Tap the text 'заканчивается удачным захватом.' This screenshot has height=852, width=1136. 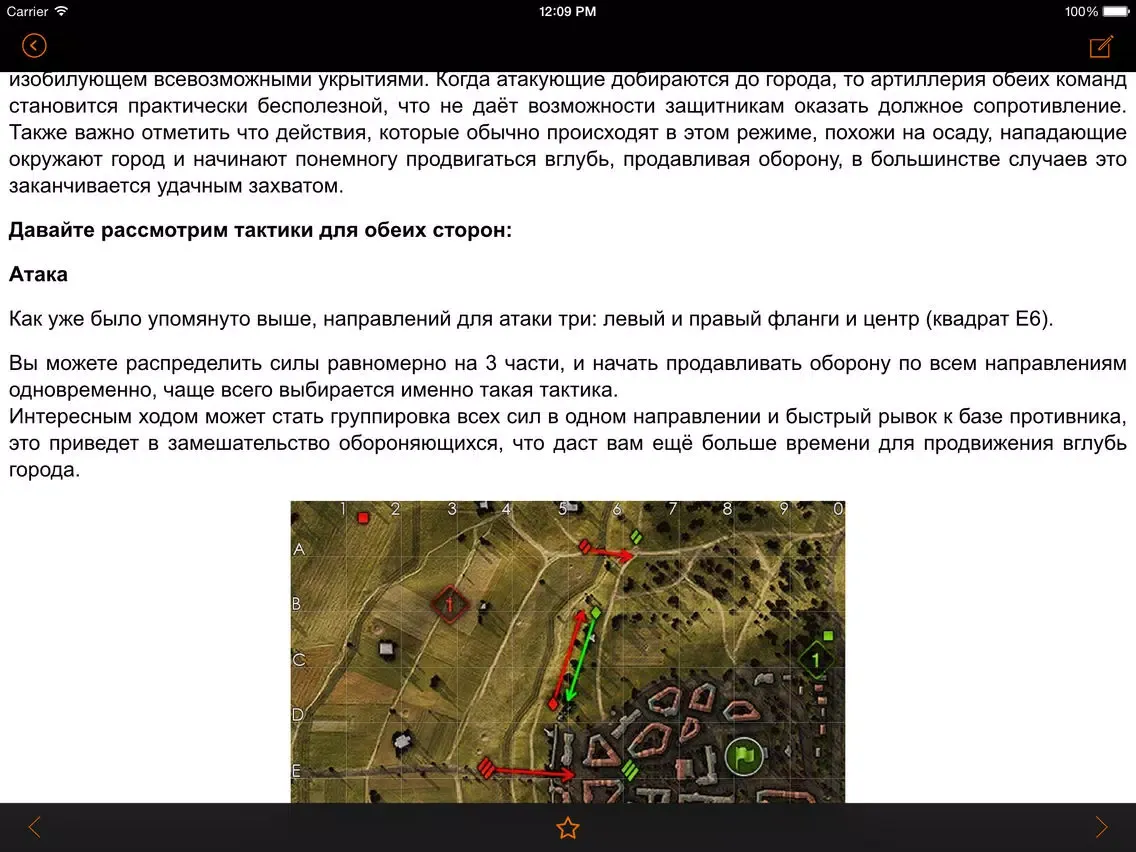tap(176, 186)
